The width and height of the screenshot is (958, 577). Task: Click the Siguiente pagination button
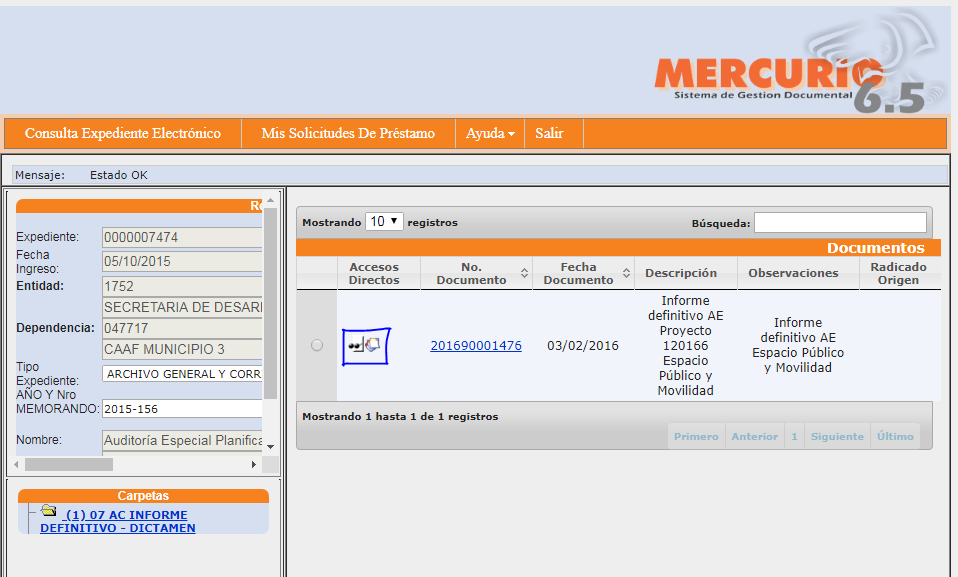click(x=836, y=435)
